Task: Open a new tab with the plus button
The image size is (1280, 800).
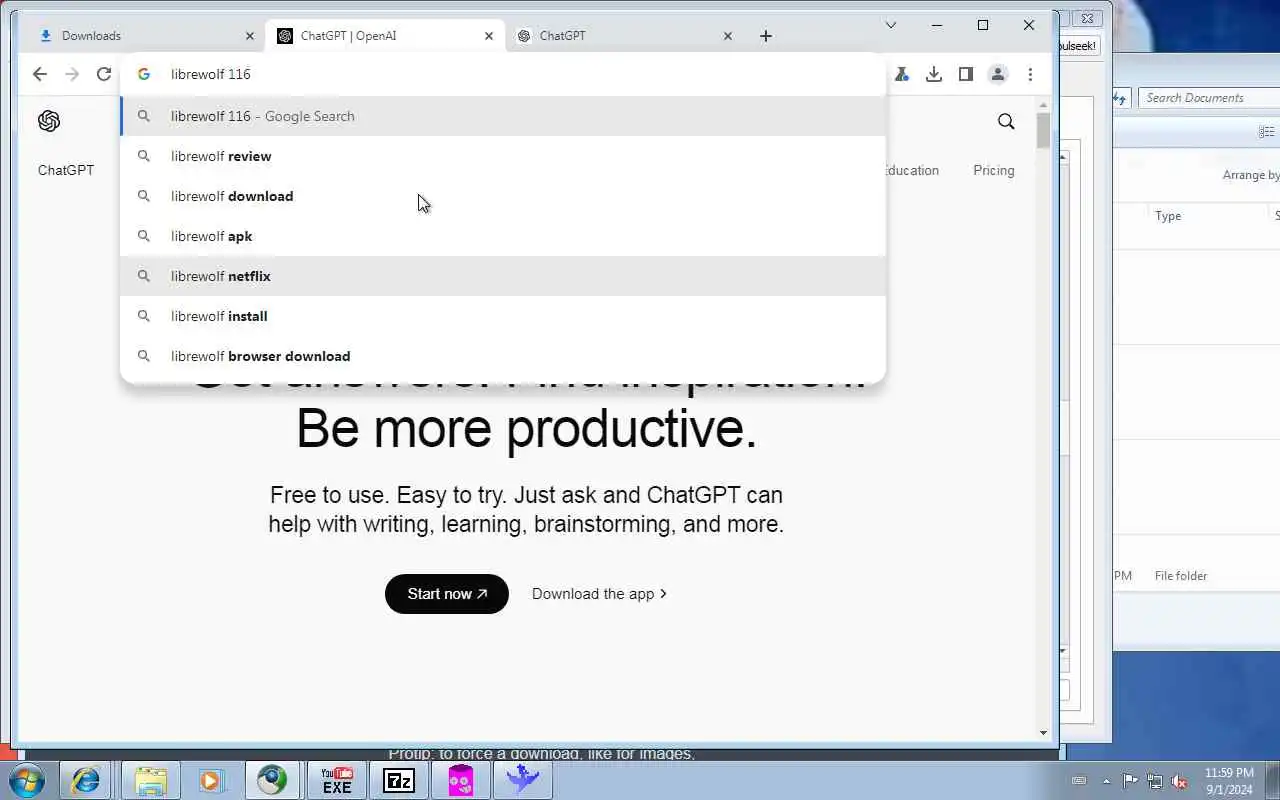Action: [x=766, y=36]
